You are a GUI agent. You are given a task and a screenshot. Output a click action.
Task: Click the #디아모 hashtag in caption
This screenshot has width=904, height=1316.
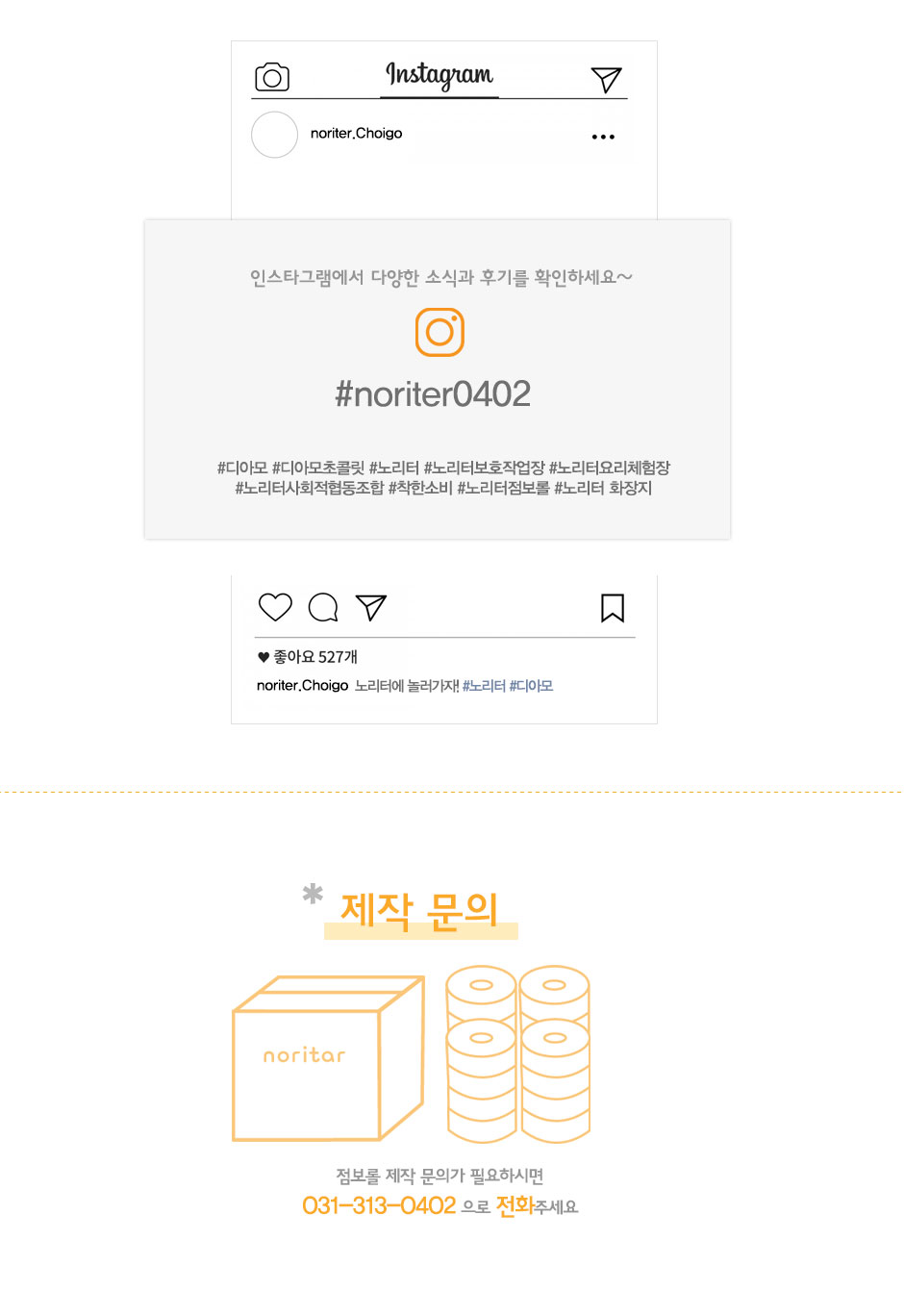pos(531,686)
